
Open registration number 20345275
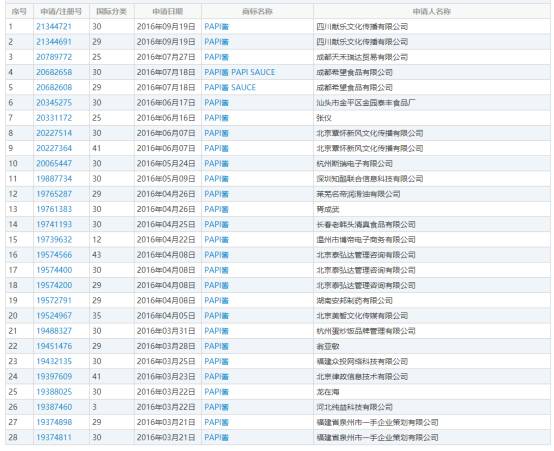click(54, 102)
